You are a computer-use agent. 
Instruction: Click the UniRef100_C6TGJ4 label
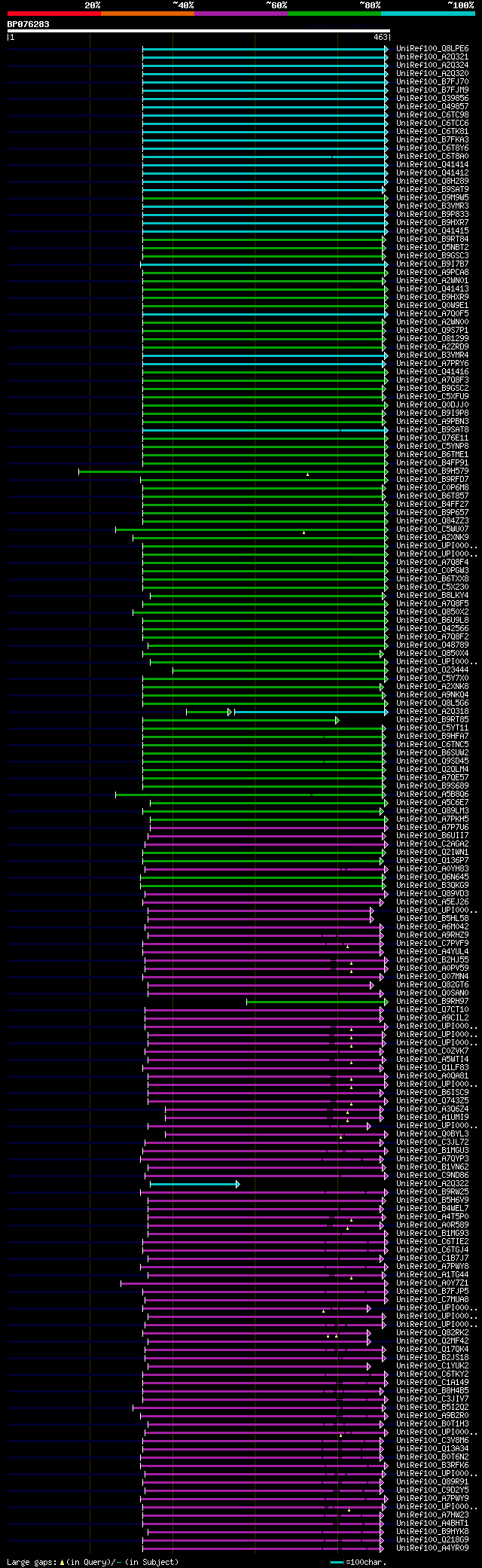[x=432, y=1250]
